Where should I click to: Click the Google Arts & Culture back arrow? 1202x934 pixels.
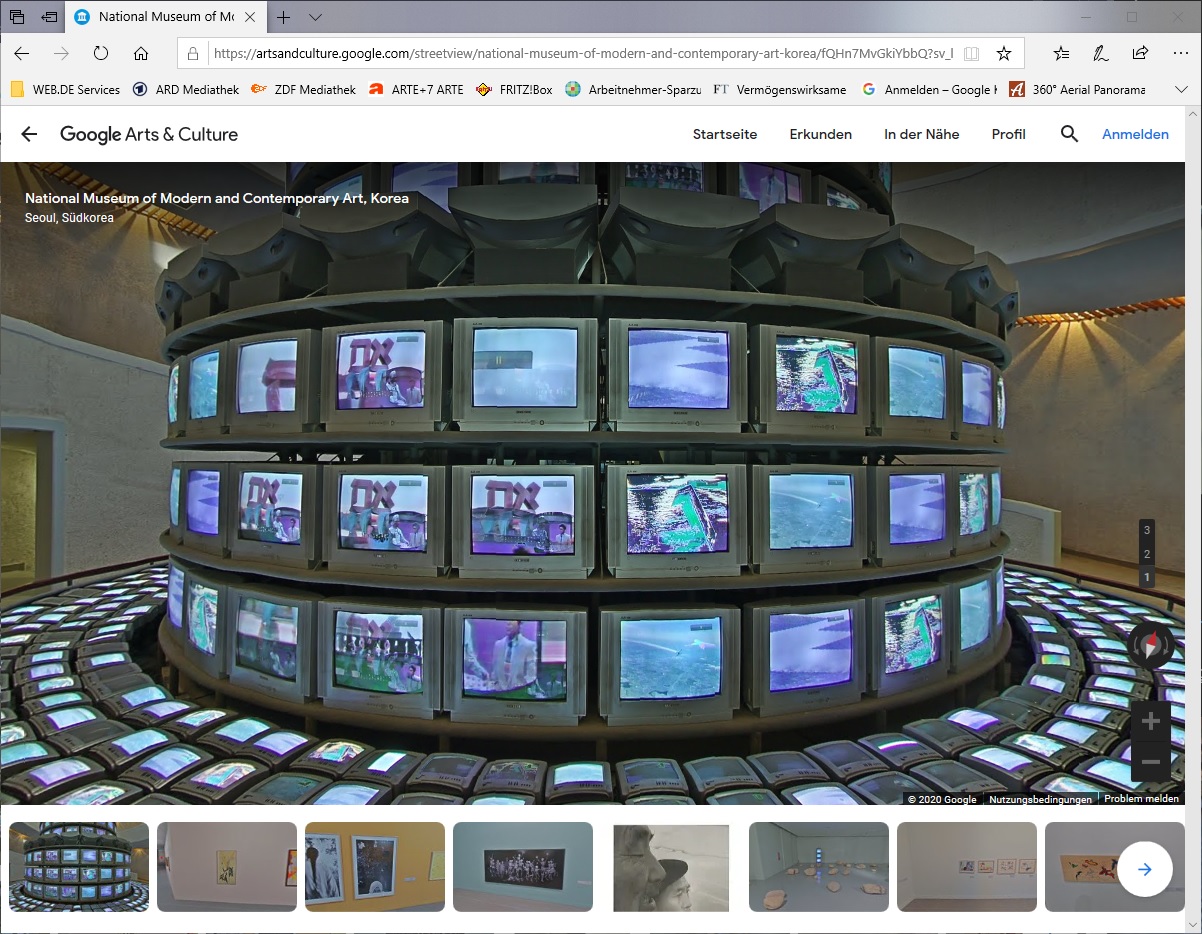[29, 134]
